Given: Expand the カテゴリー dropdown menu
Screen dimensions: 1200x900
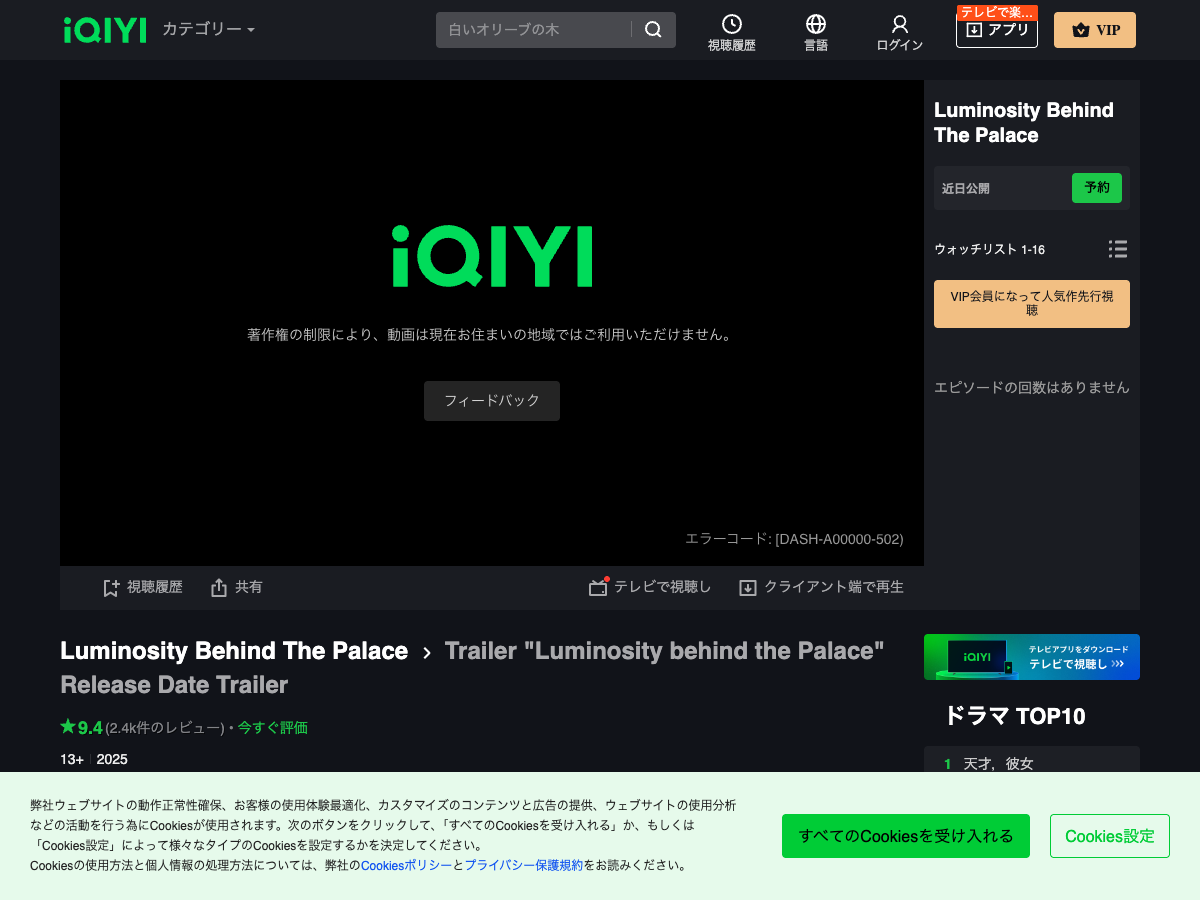Looking at the screenshot, I should point(209,29).
